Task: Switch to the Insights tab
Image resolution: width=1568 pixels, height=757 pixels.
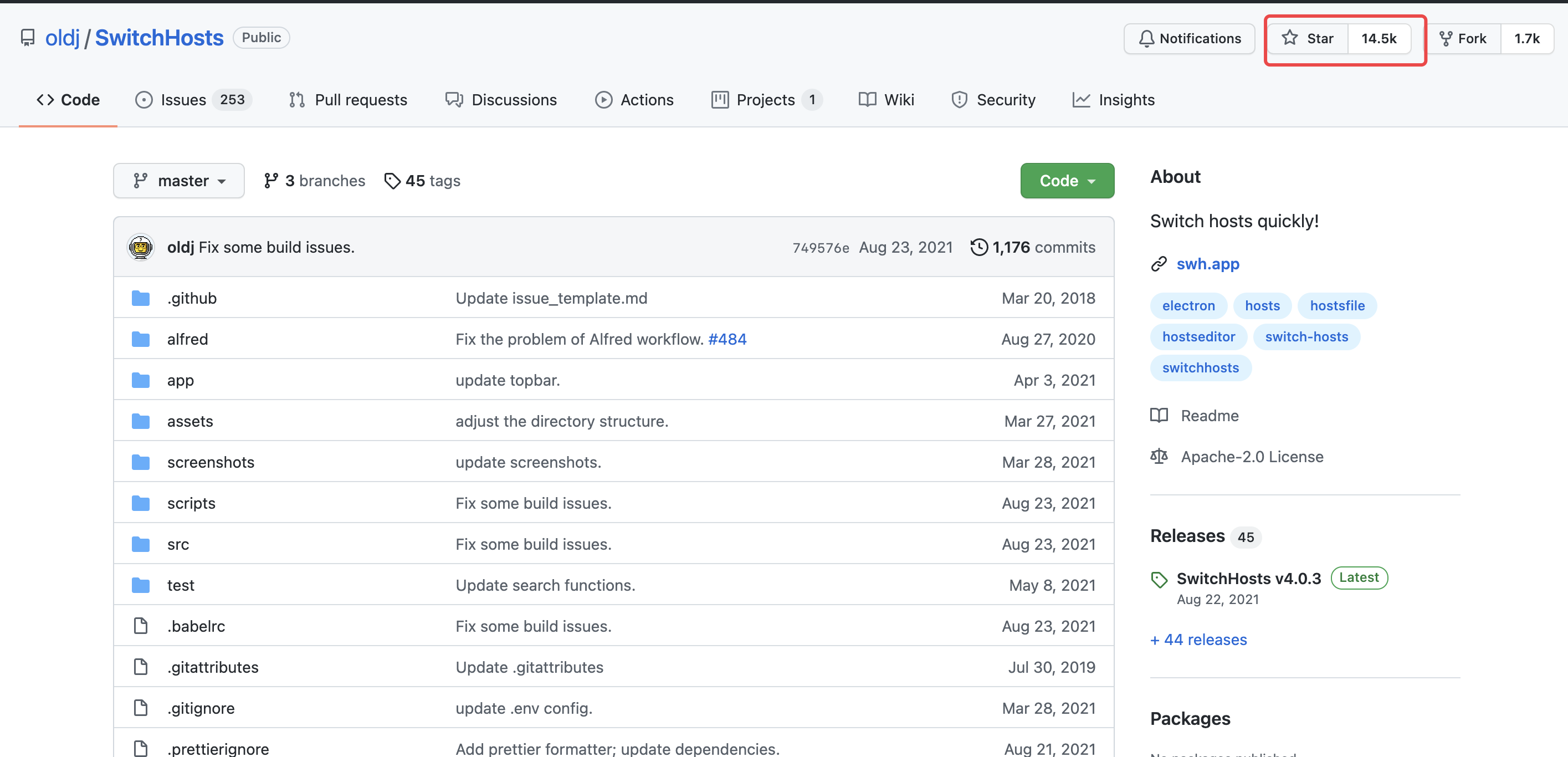Action: (1113, 100)
